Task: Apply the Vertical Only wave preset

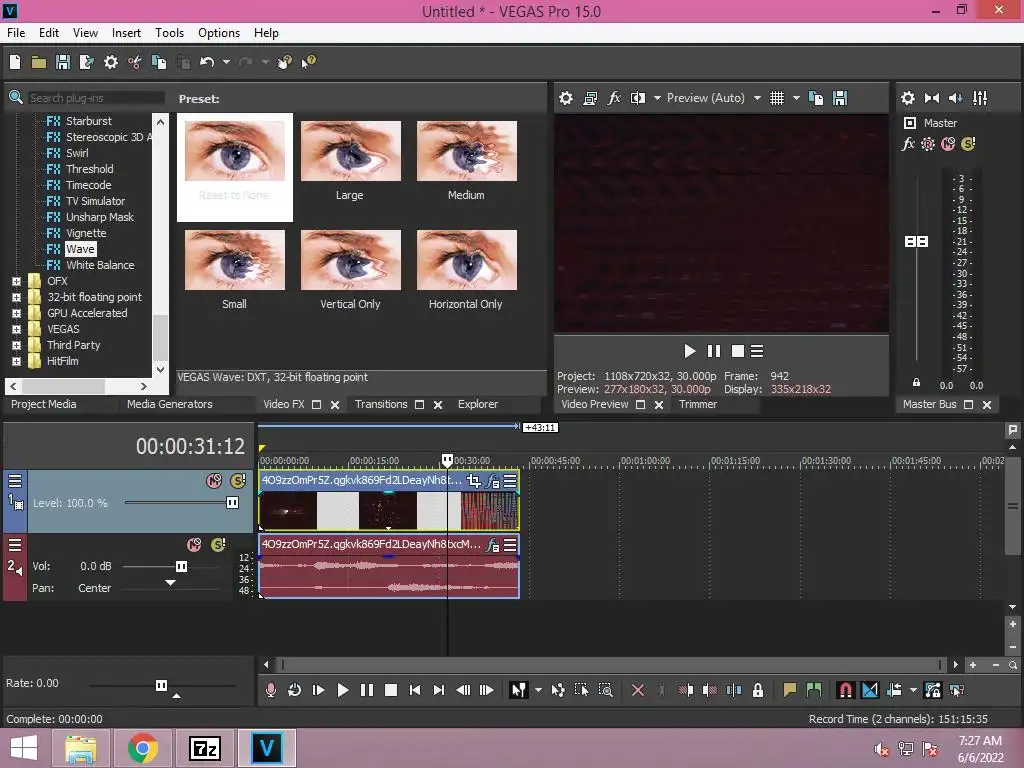Action: coord(351,269)
